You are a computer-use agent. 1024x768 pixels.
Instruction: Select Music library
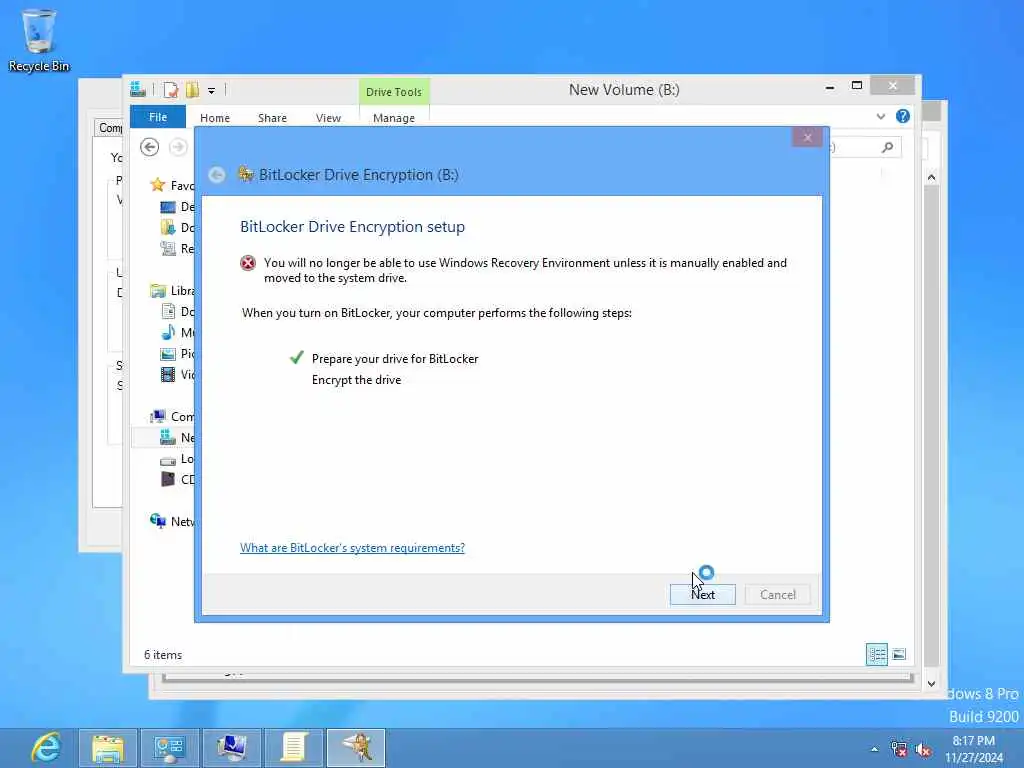click(177, 332)
